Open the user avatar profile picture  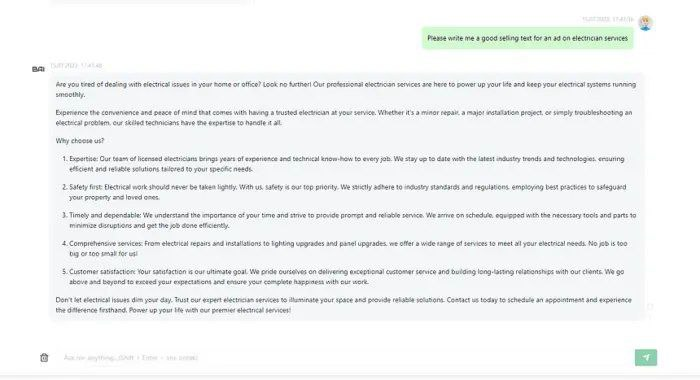coord(645,22)
